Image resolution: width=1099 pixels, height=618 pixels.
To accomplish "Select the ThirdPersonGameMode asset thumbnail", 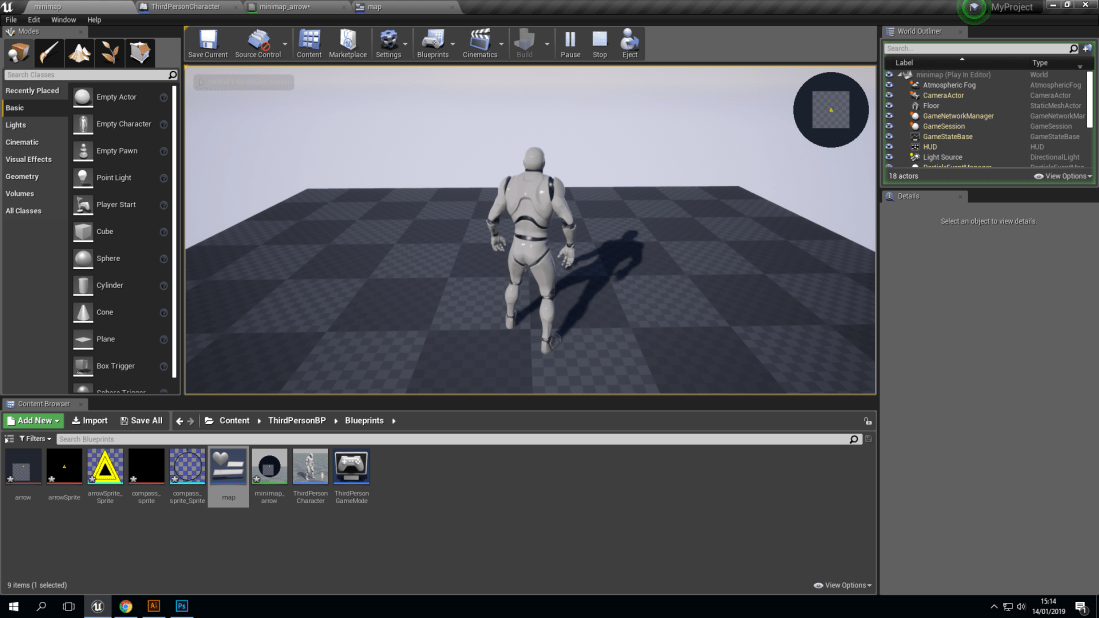I will (351, 466).
